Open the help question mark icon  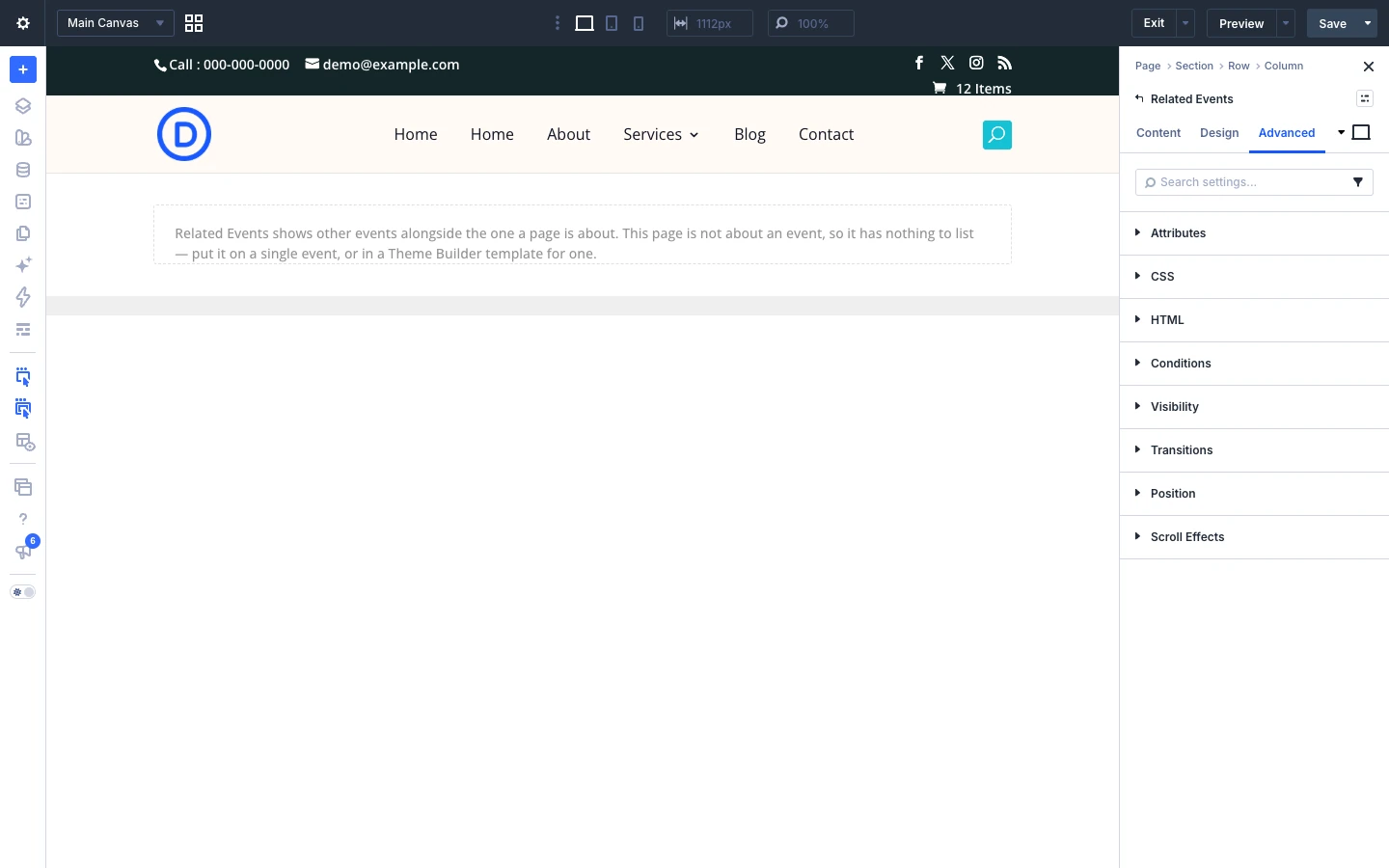tap(23, 519)
